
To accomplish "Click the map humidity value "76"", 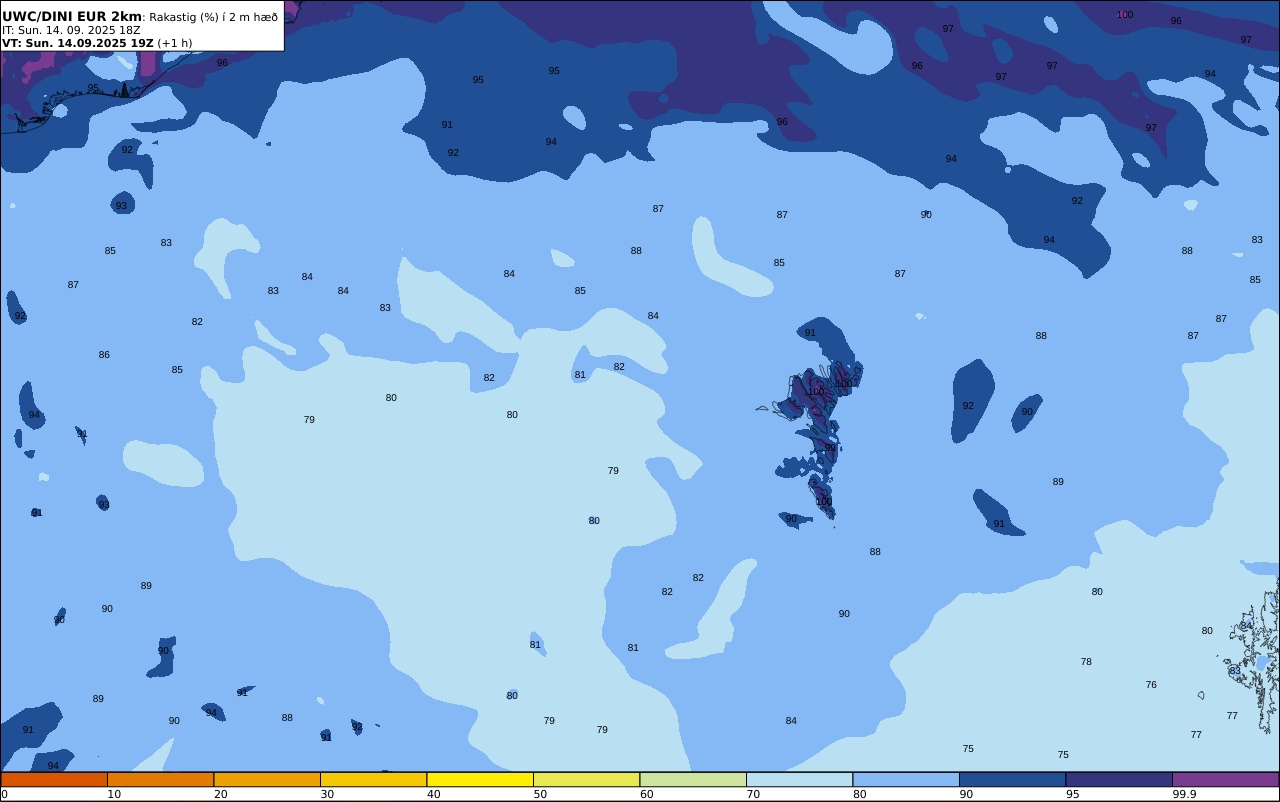I will click(1151, 685).
